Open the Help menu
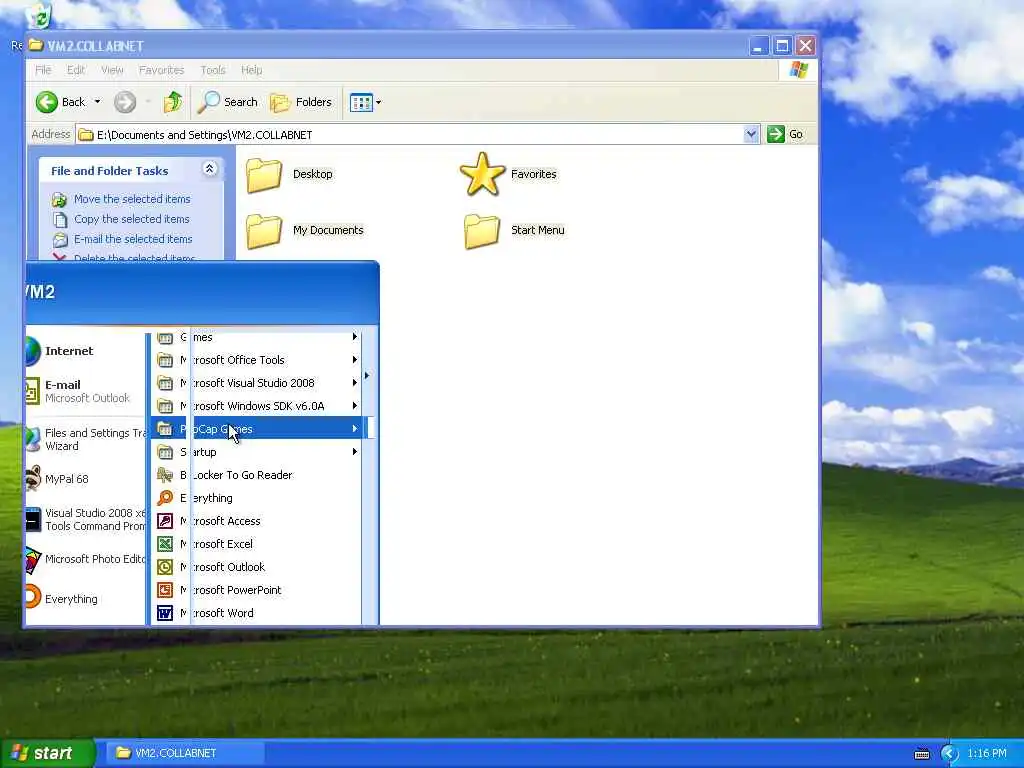This screenshot has height=768, width=1024. tap(251, 70)
